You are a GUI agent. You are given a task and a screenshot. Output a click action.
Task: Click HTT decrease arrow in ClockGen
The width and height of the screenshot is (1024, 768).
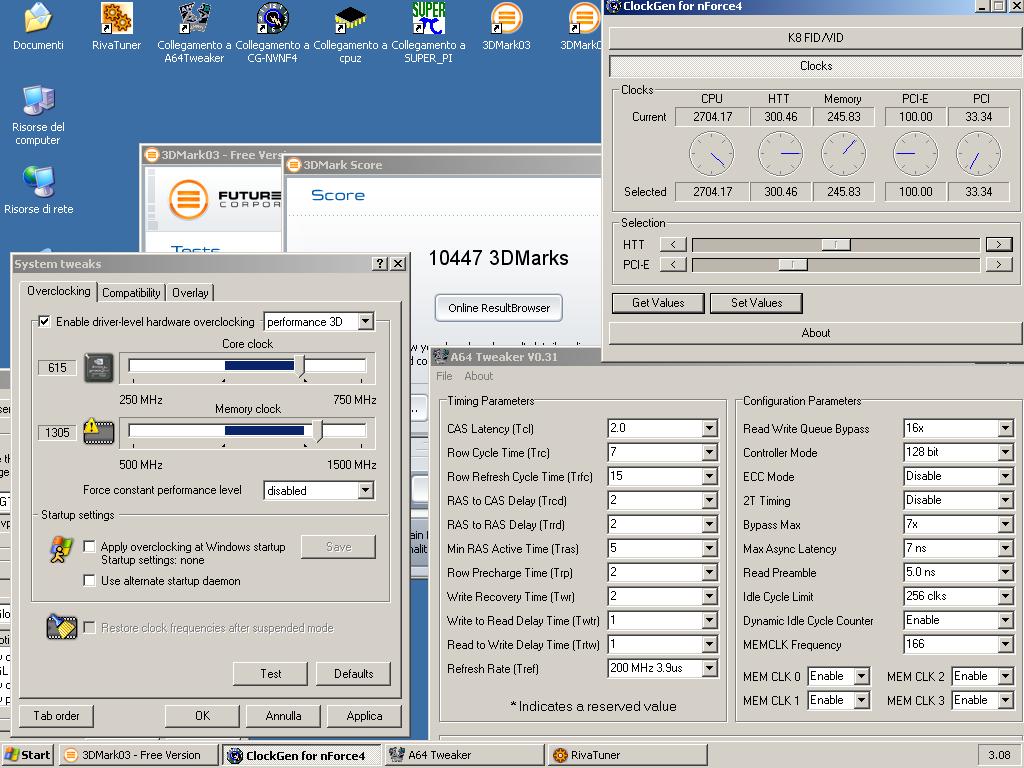[673, 244]
